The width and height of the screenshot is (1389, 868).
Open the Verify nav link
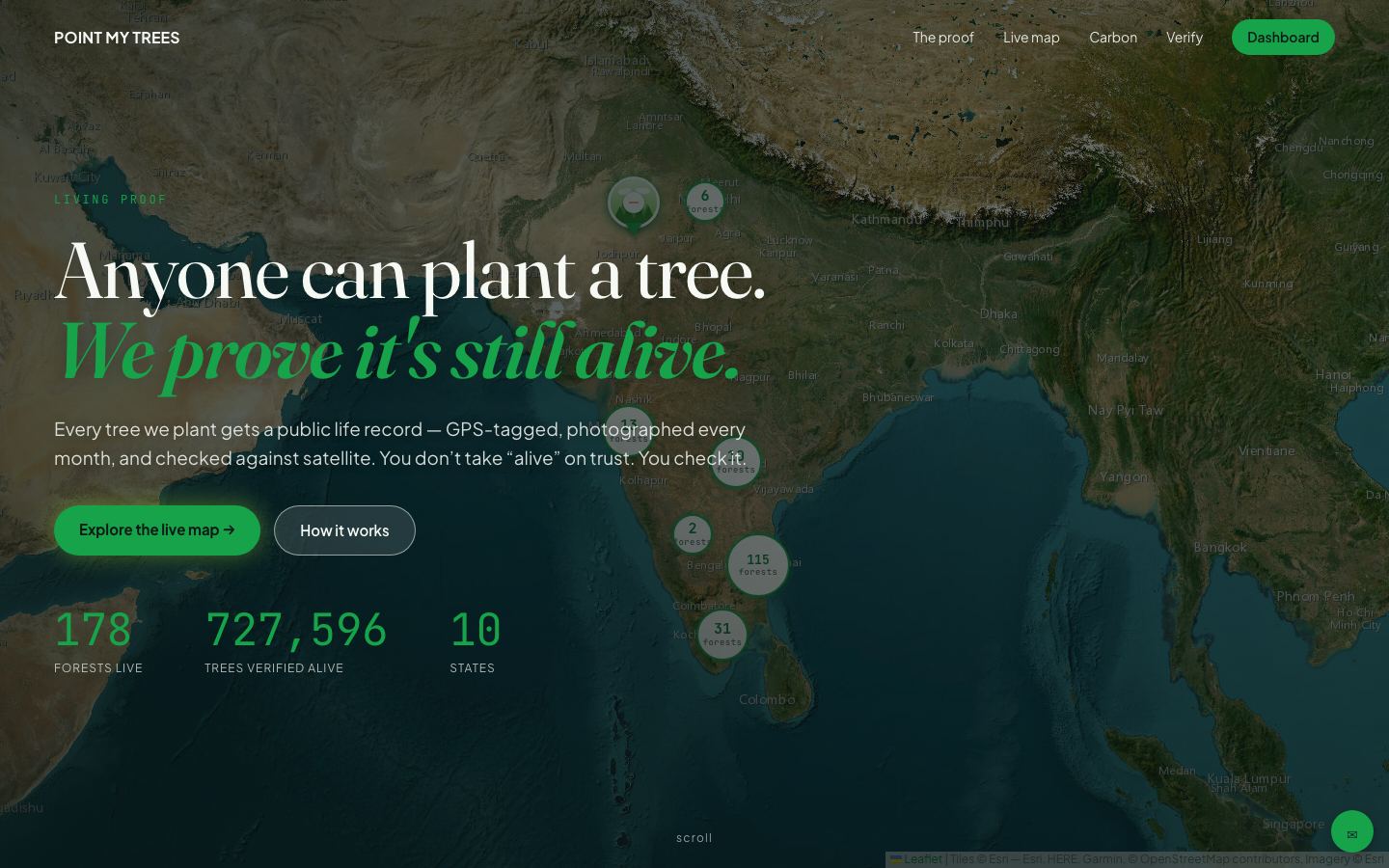(x=1184, y=38)
